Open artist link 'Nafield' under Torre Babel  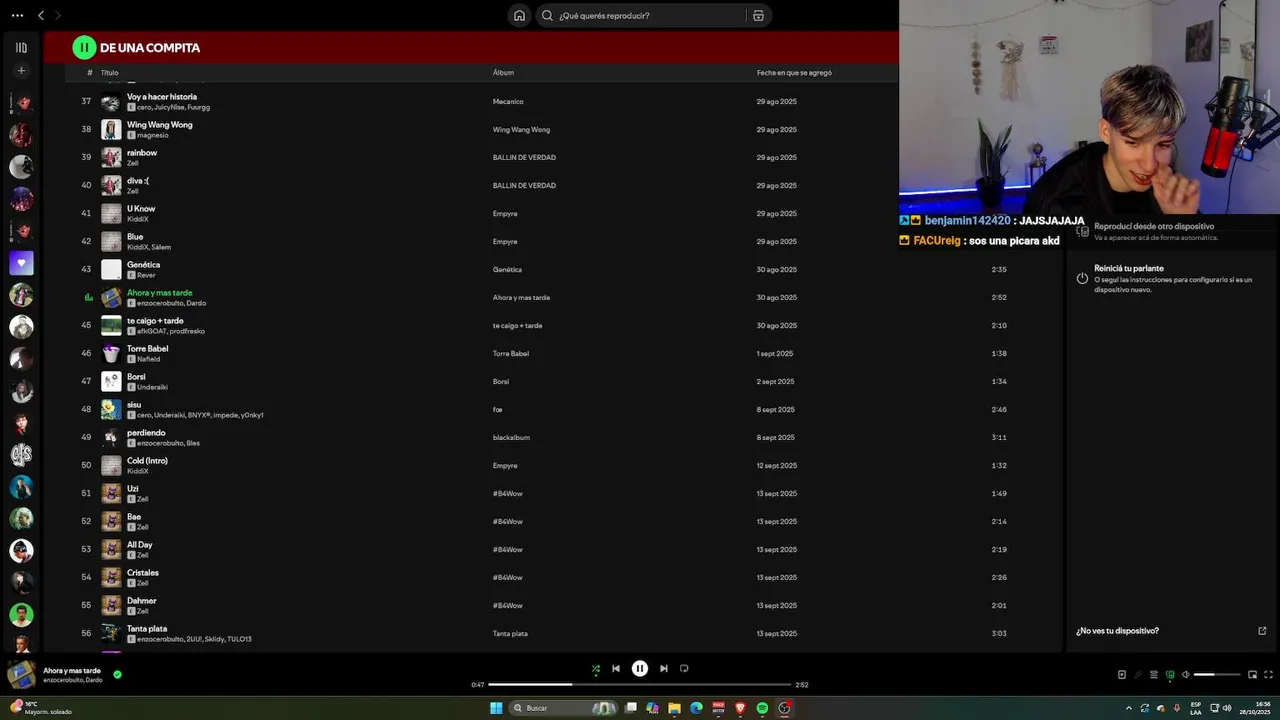(x=148, y=359)
